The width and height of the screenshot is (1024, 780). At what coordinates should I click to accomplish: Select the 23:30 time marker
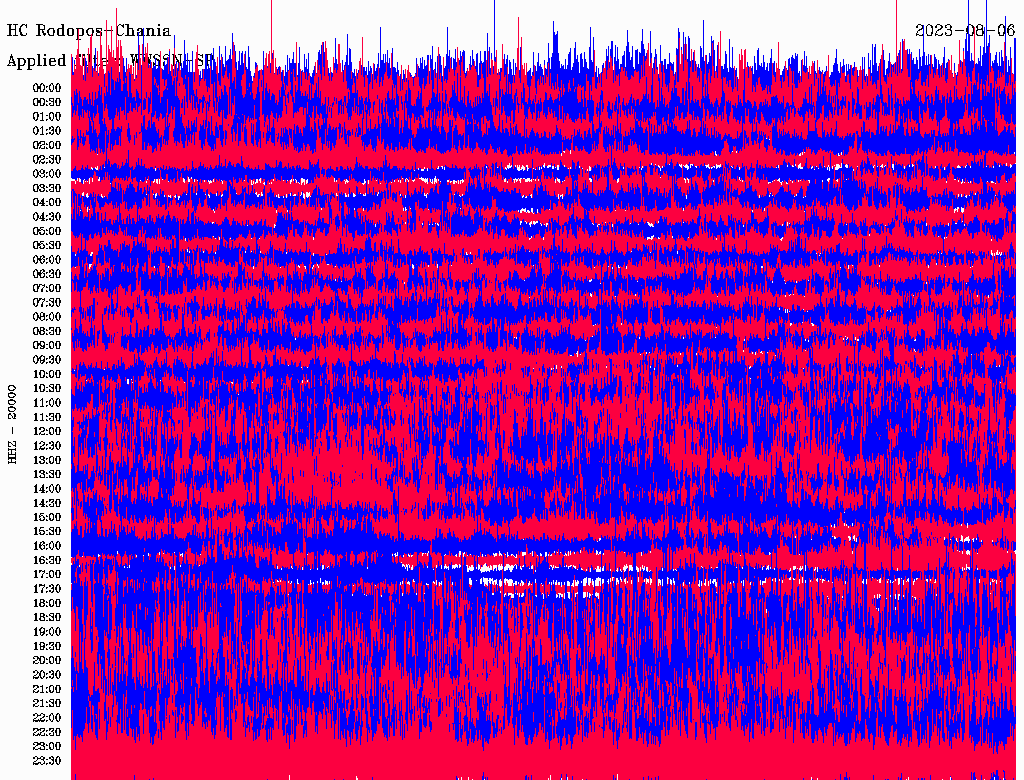pyautogui.click(x=47, y=761)
